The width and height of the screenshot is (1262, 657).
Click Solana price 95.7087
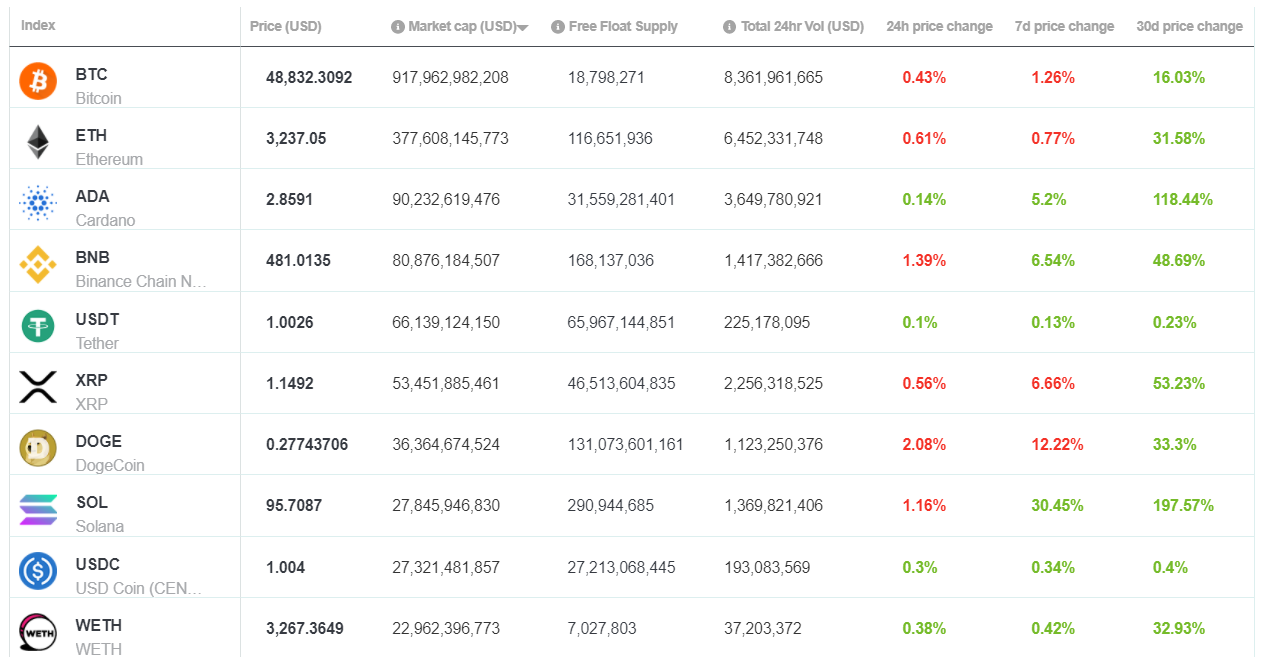pos(294,505)
